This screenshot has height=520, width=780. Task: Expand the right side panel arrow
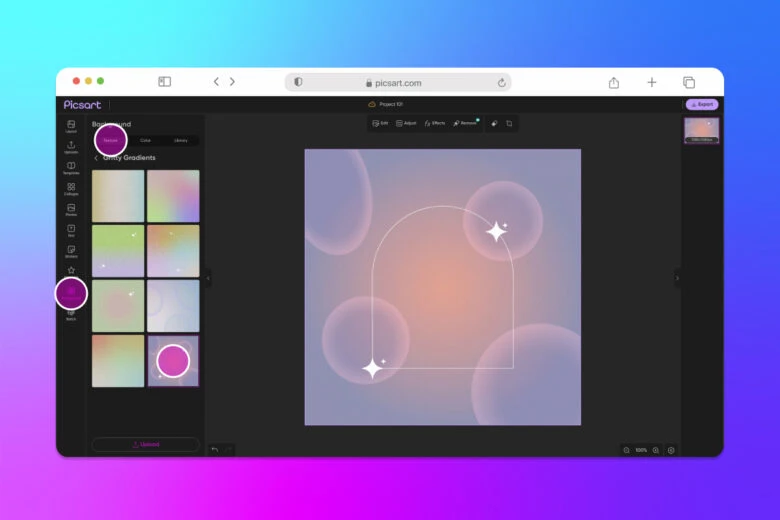pyautogui.click(x=677, y=278)
